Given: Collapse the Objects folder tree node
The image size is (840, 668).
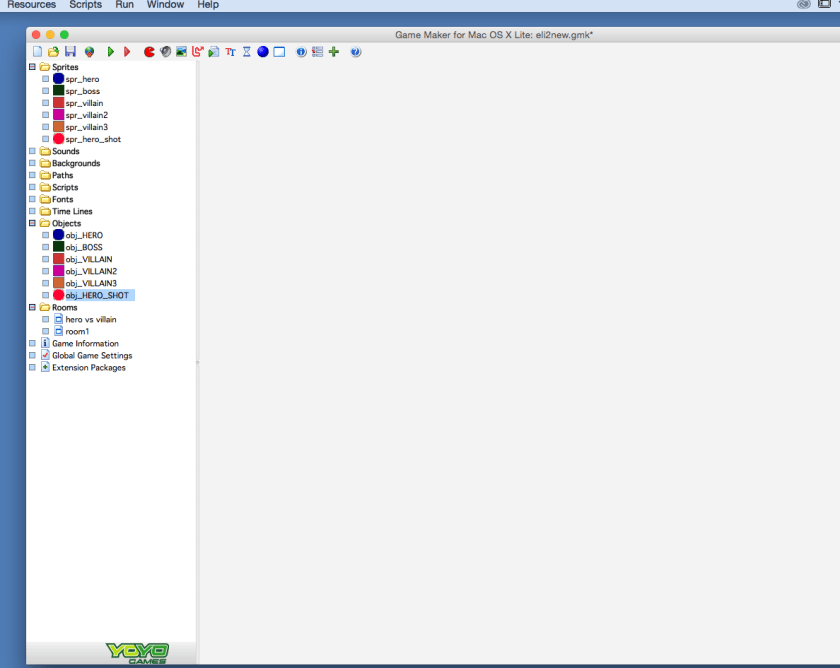Looking at the screenshot, I should click(32, 223).
